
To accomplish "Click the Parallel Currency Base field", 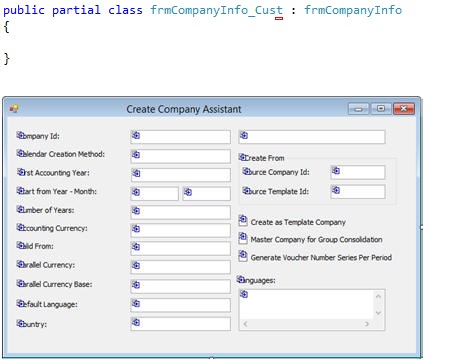I will click(180, 286).
